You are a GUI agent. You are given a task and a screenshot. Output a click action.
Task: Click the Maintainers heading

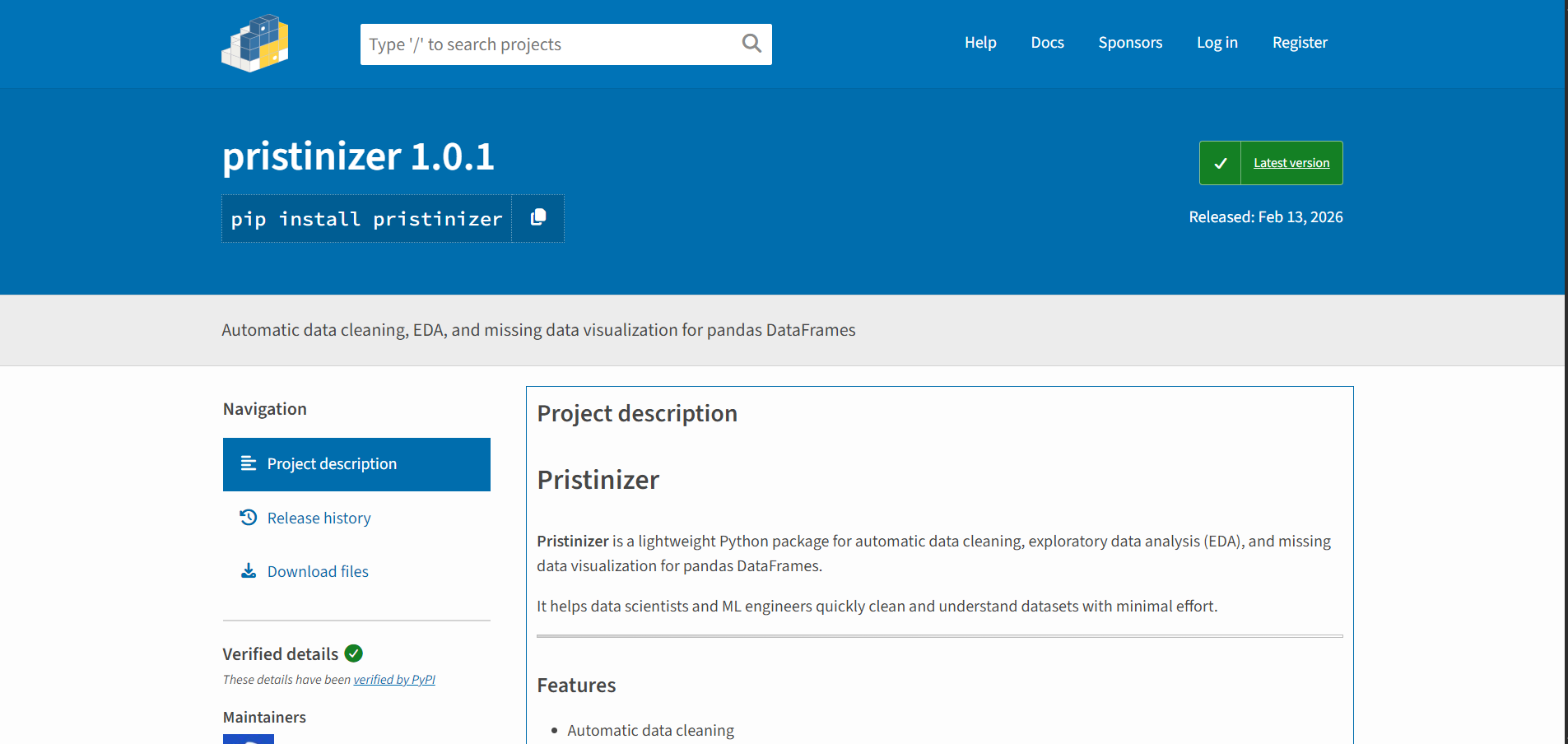point(264,718)
